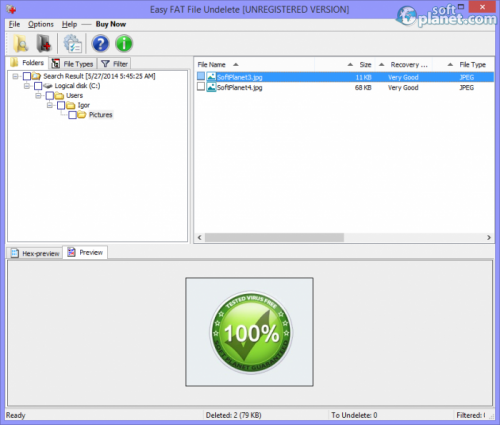The width and height of the screenshot is (500, 425).
Task: Collapse the Logical disk (C:) node
Action: coord(27,86)
